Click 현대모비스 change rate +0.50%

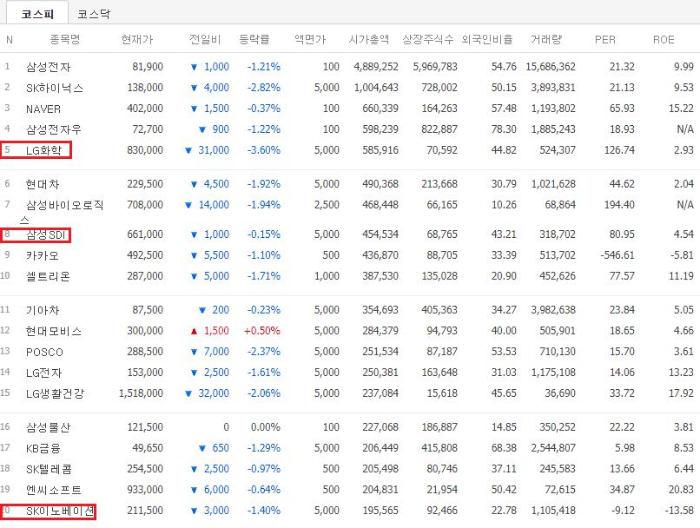pos(262,331)
